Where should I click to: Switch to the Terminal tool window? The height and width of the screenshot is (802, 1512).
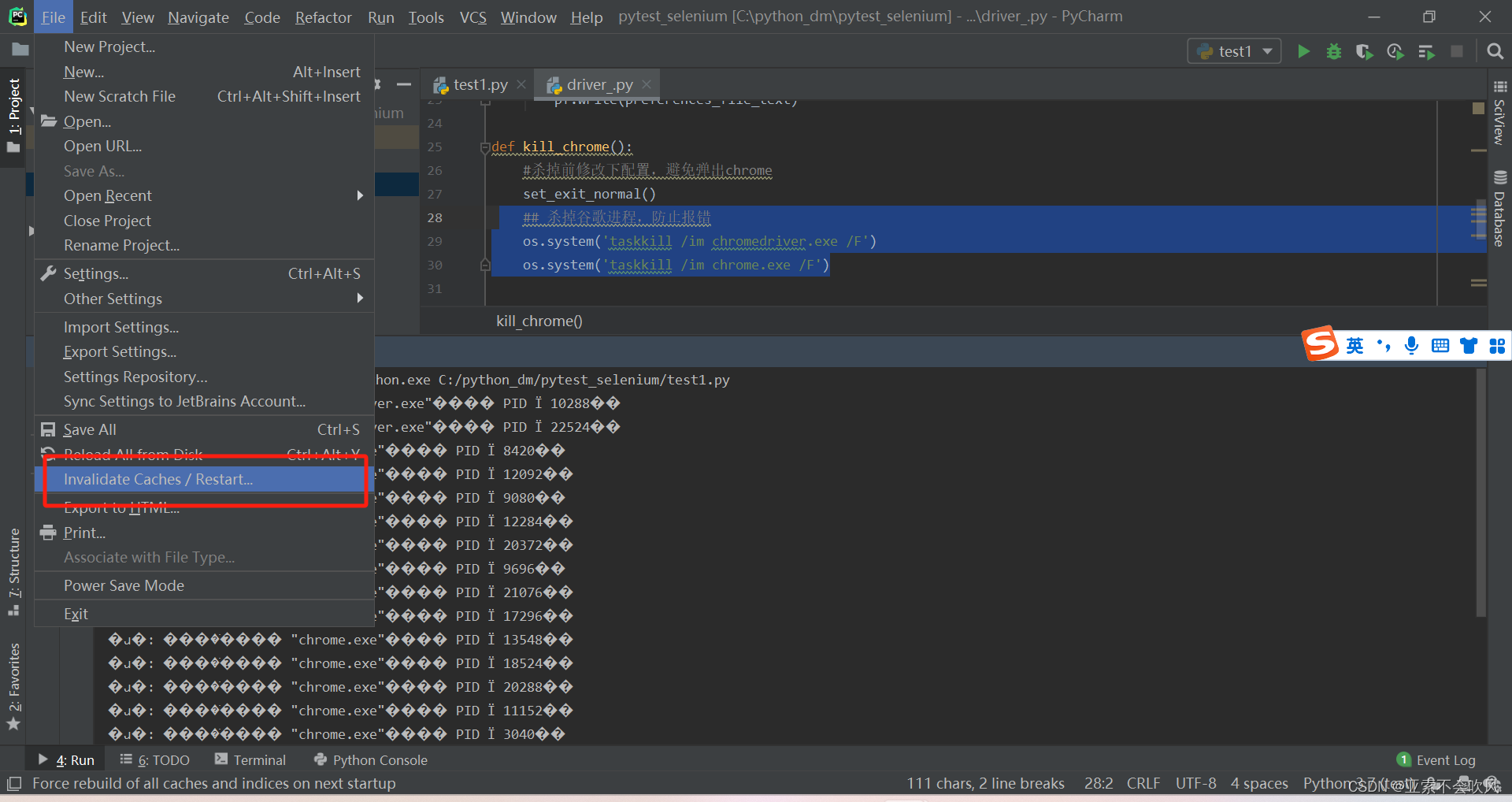(258, 759)
